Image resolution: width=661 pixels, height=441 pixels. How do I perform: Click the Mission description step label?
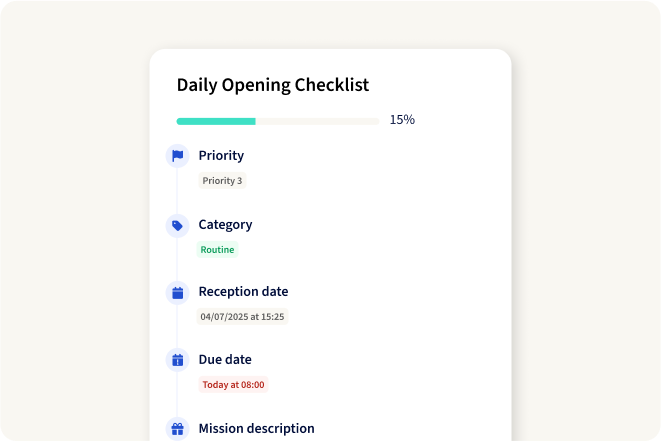[256, 429]
